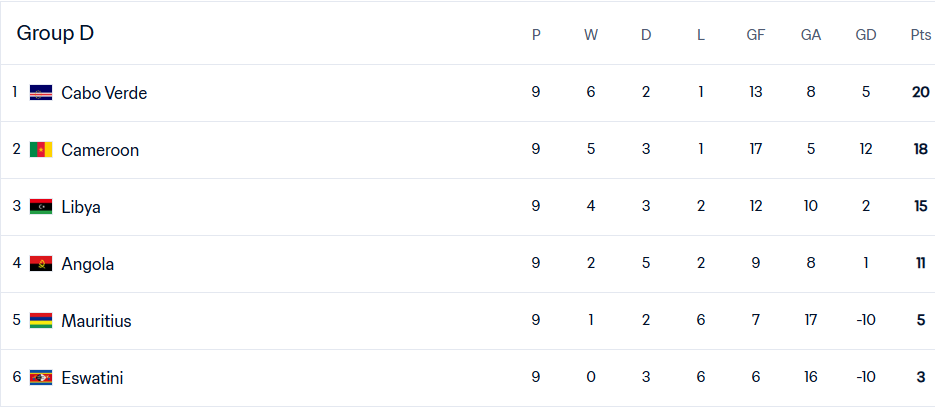Click the GD column header
Screen dimensions: 935x407
[x=866, y=35]
